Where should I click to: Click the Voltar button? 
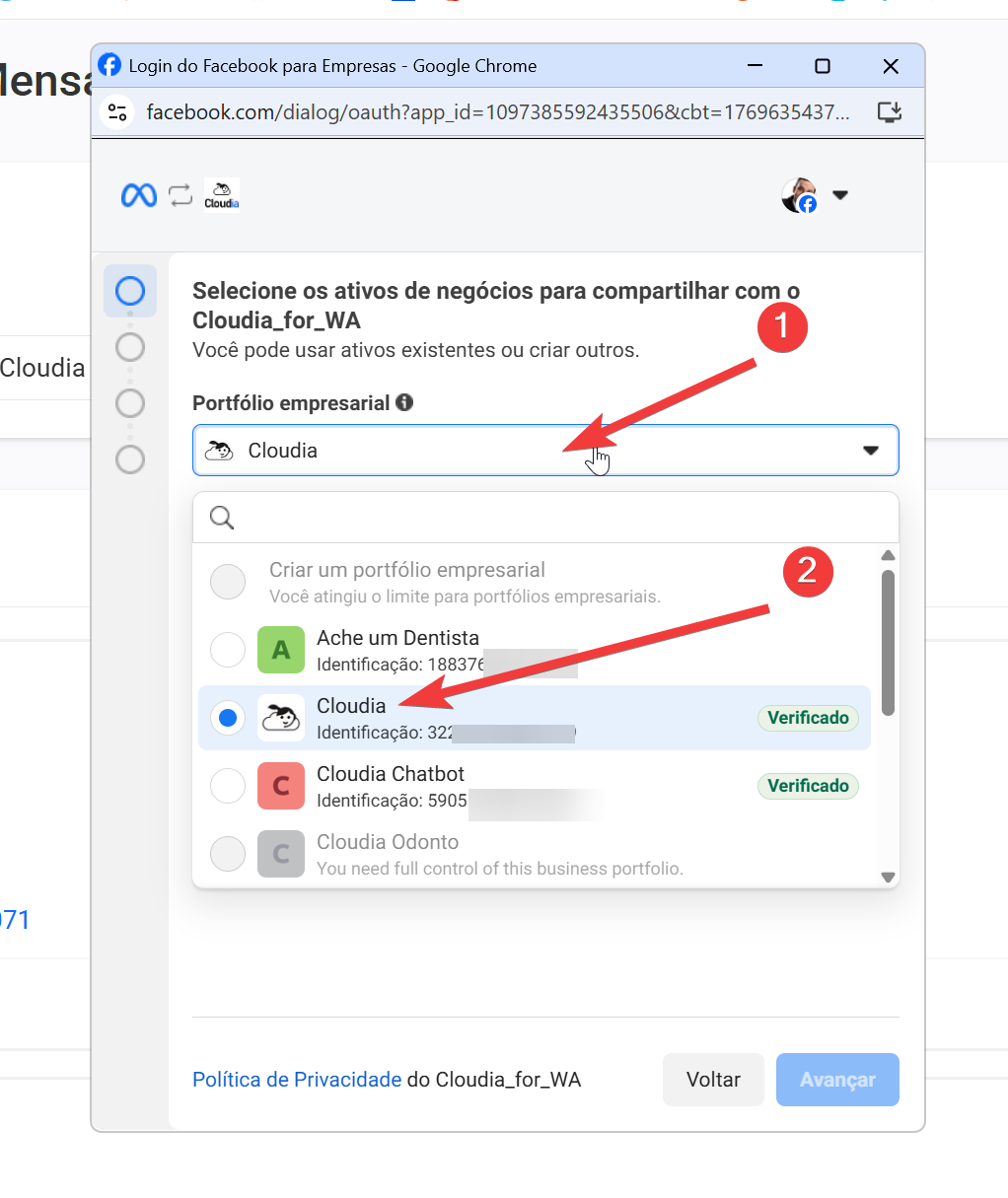(713, 1080)
